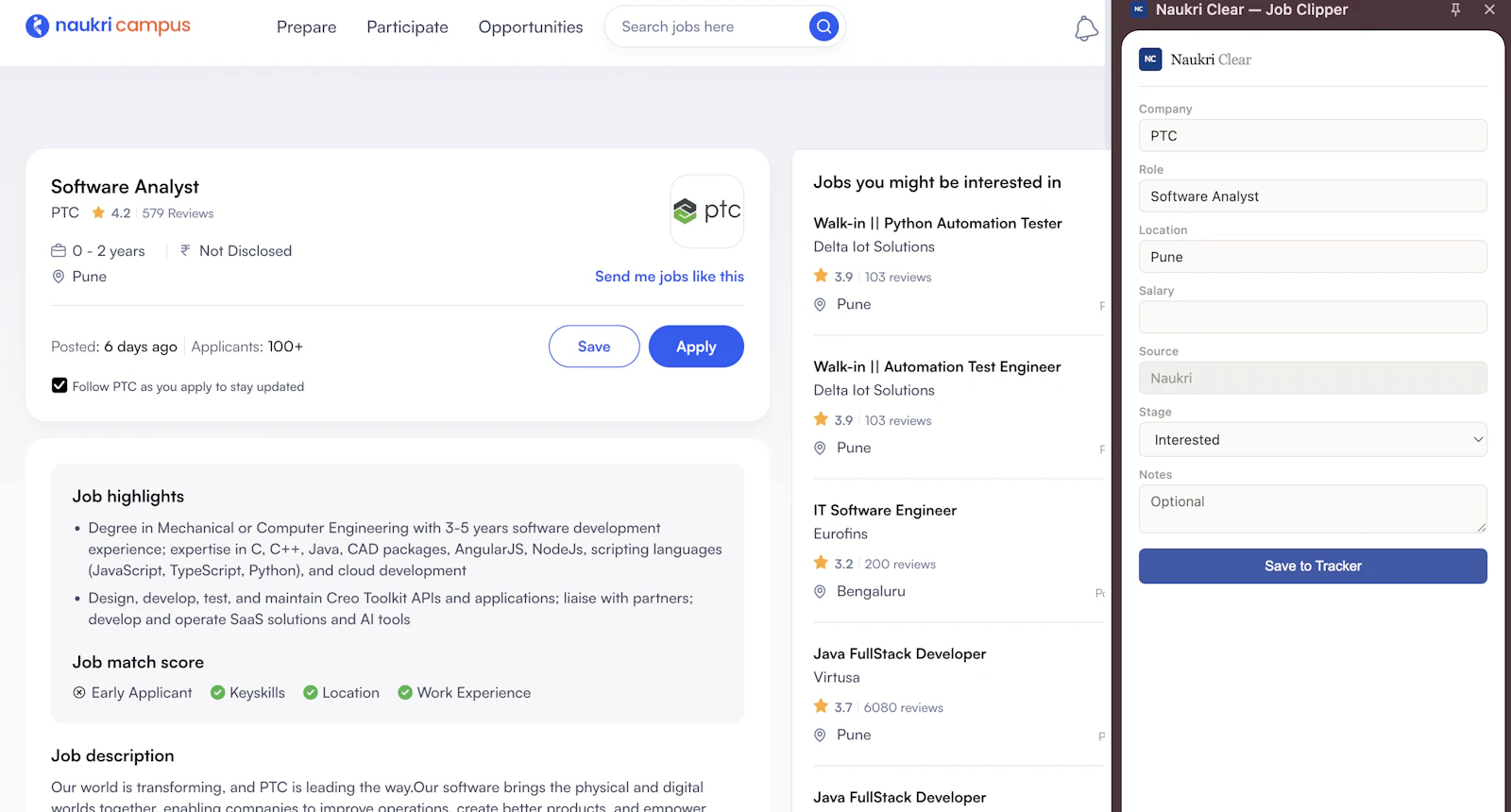This screenshot has height=812, width=1511.
Task: Click the 0 - 2 years experience text
Action: click(x=109, y=251)
